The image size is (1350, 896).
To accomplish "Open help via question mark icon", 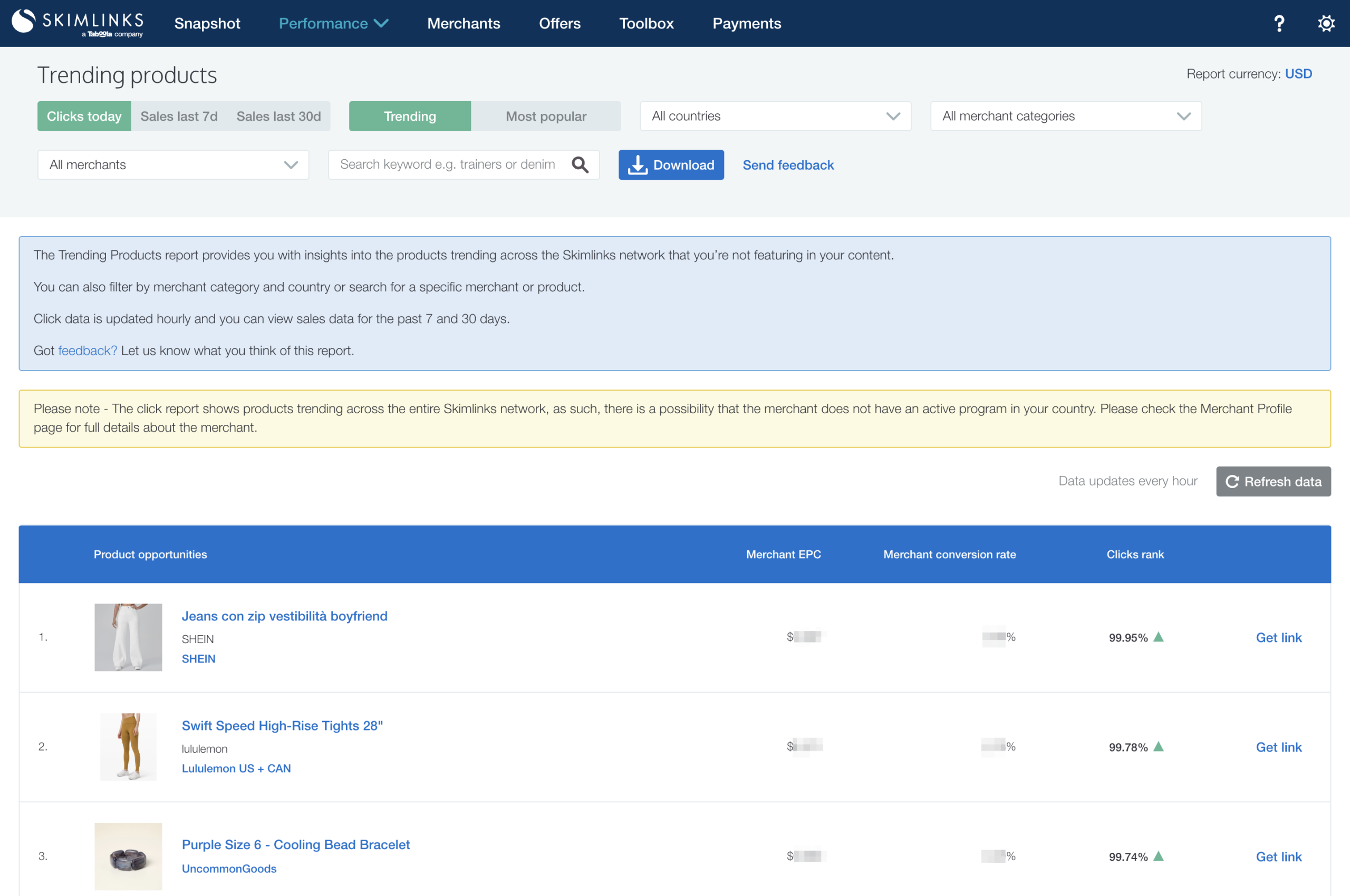I will tap(1279, 23).
